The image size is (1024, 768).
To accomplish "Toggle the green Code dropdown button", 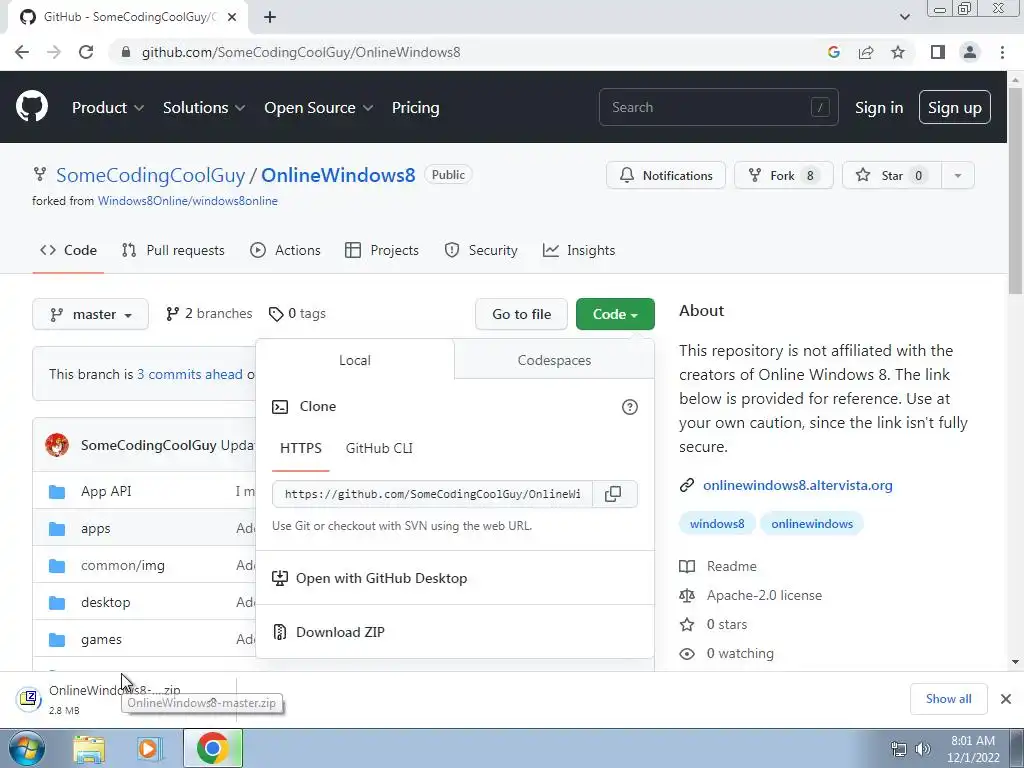I will [615, 314].
